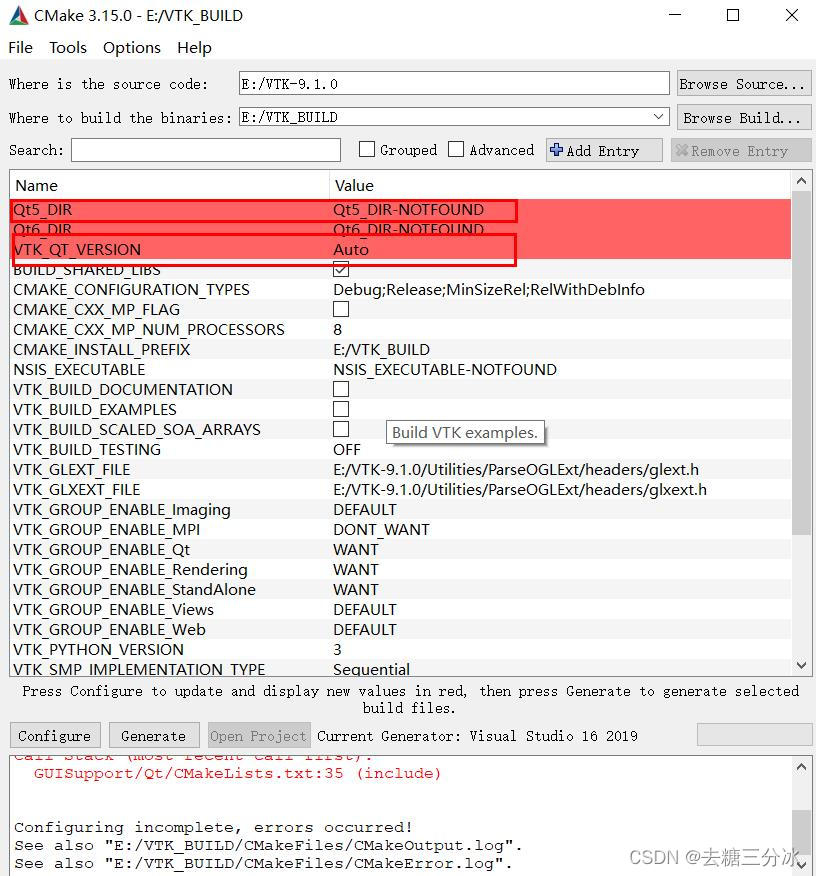Select the VTK_QT_VERSION entry
Image resolution: width=816 pixels, height=876 pixels.
point(77,250)
